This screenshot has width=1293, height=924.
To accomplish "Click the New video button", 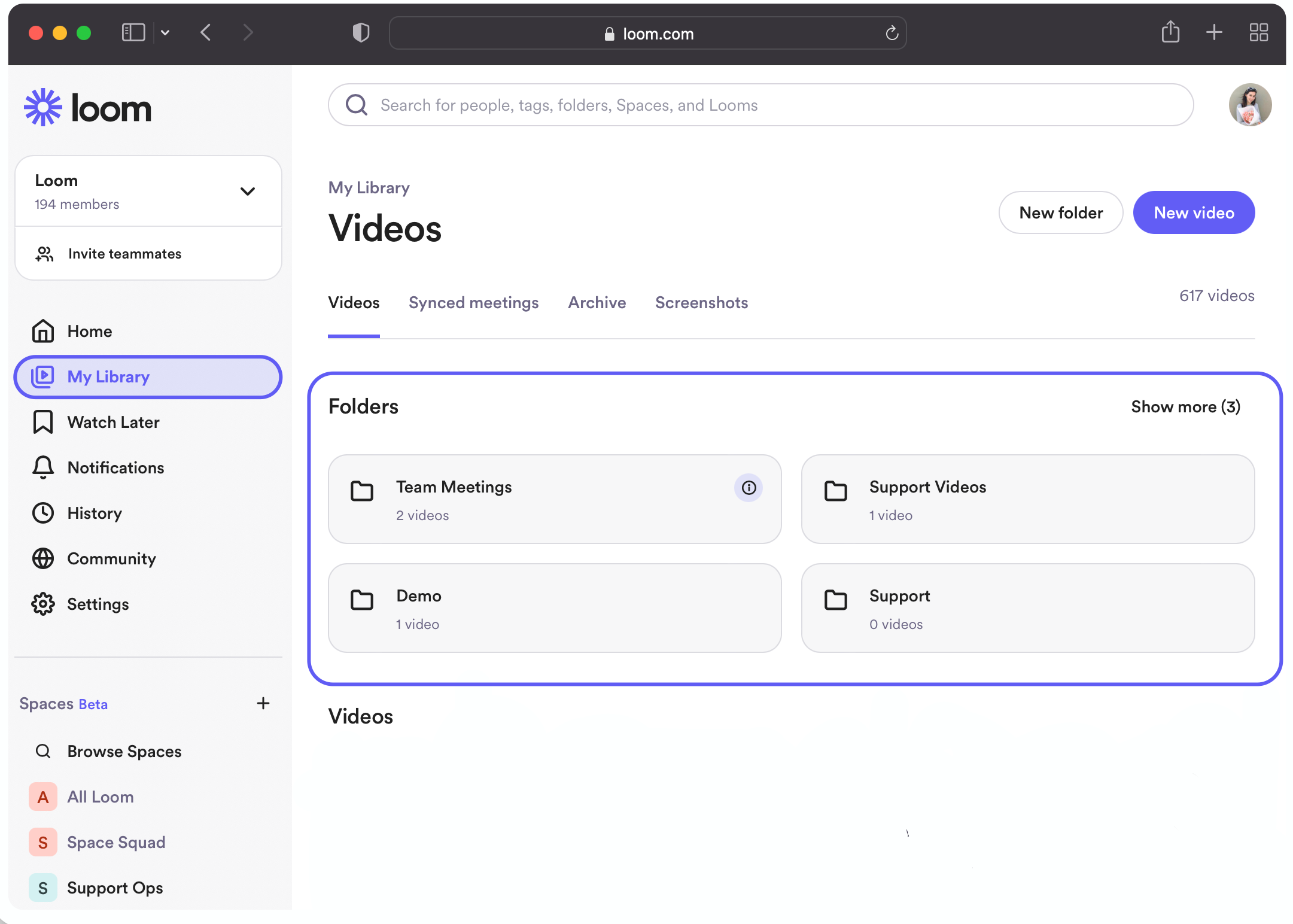I will coord(1193,212).
